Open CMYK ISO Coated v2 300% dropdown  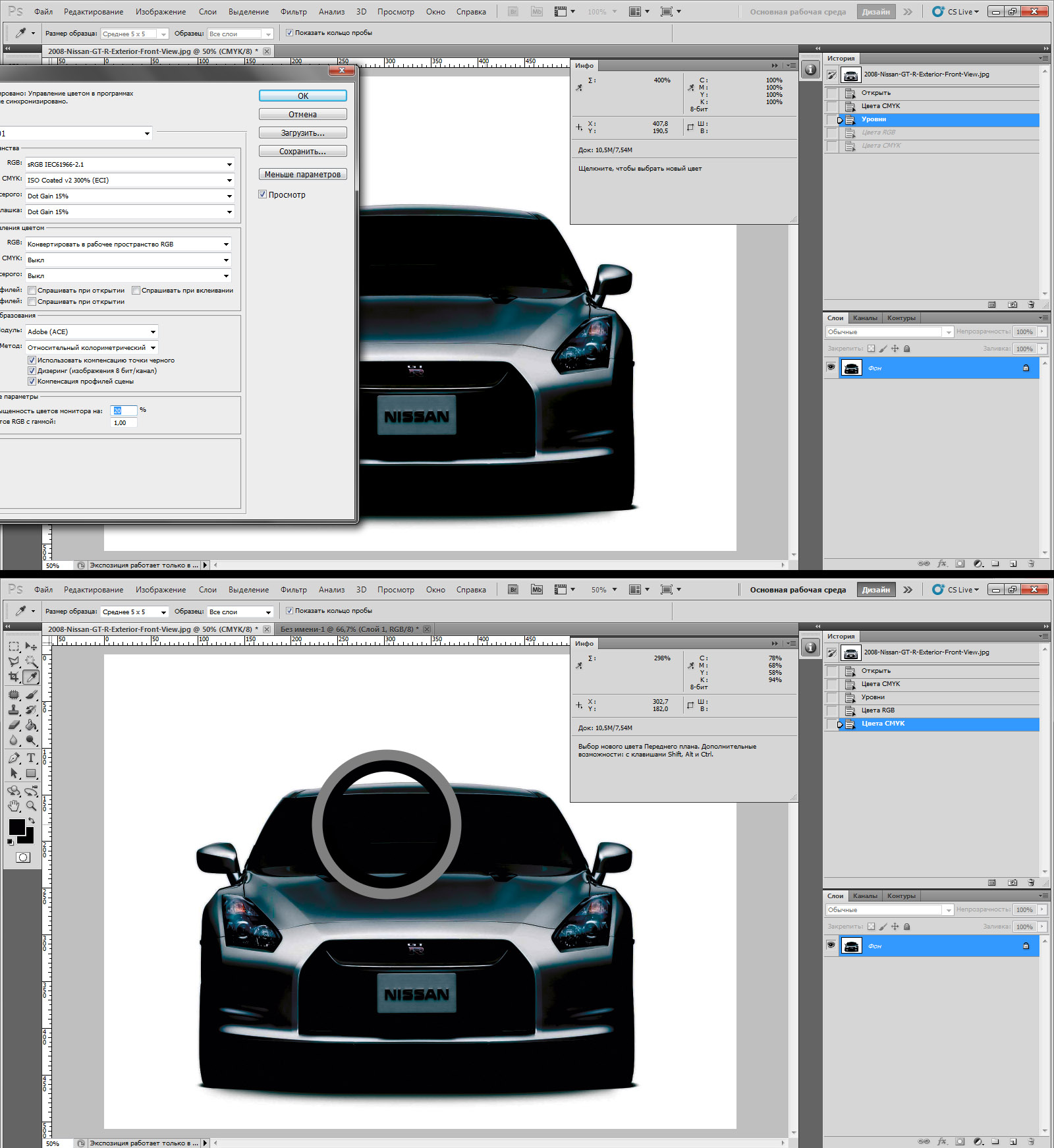pyautogui.click(x=130, y=180)
